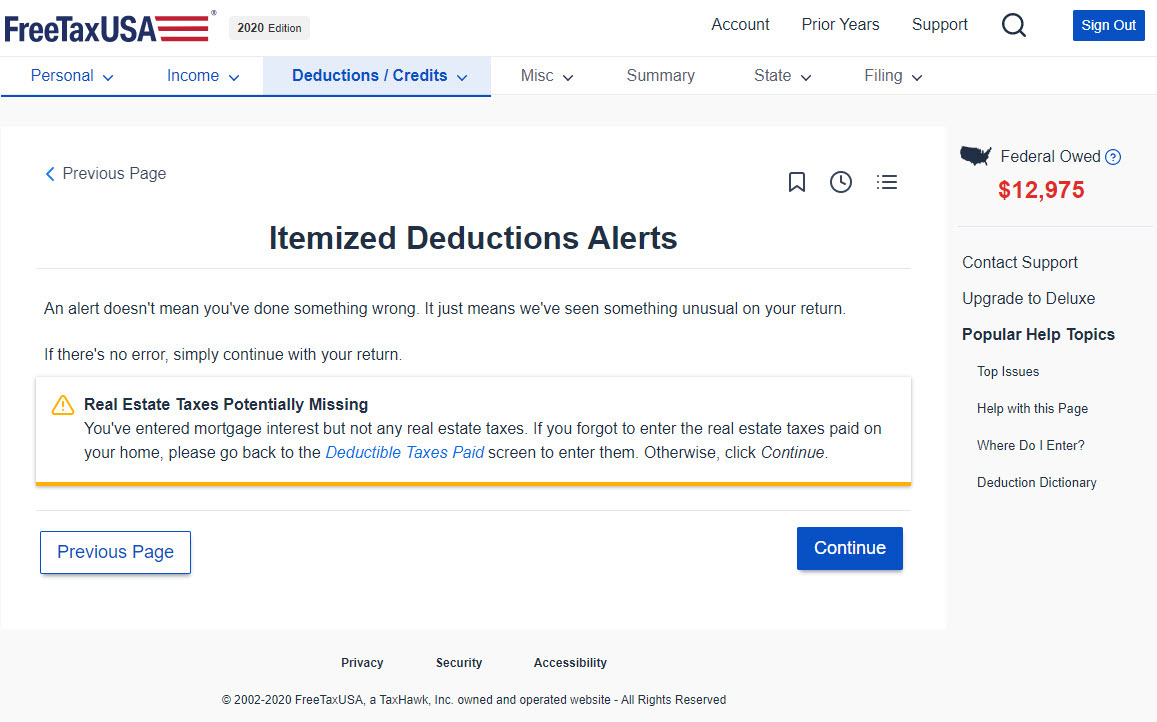This screenshot has width=1157, height=722.
Task: Open Contact Support
Action: point(1019,262)
